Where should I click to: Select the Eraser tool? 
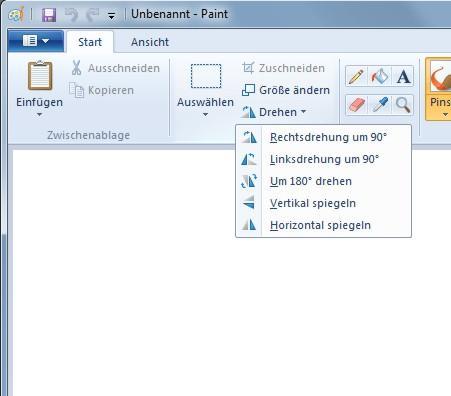pos(356,105)
